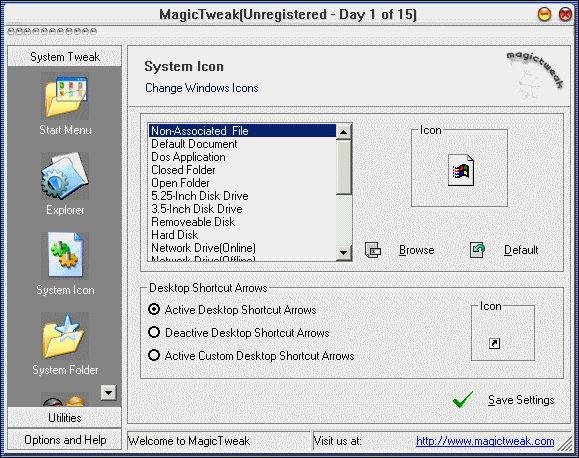Click the sidebar scroll-down arrow button
This screenshot has width=579, height=458.
109,393
